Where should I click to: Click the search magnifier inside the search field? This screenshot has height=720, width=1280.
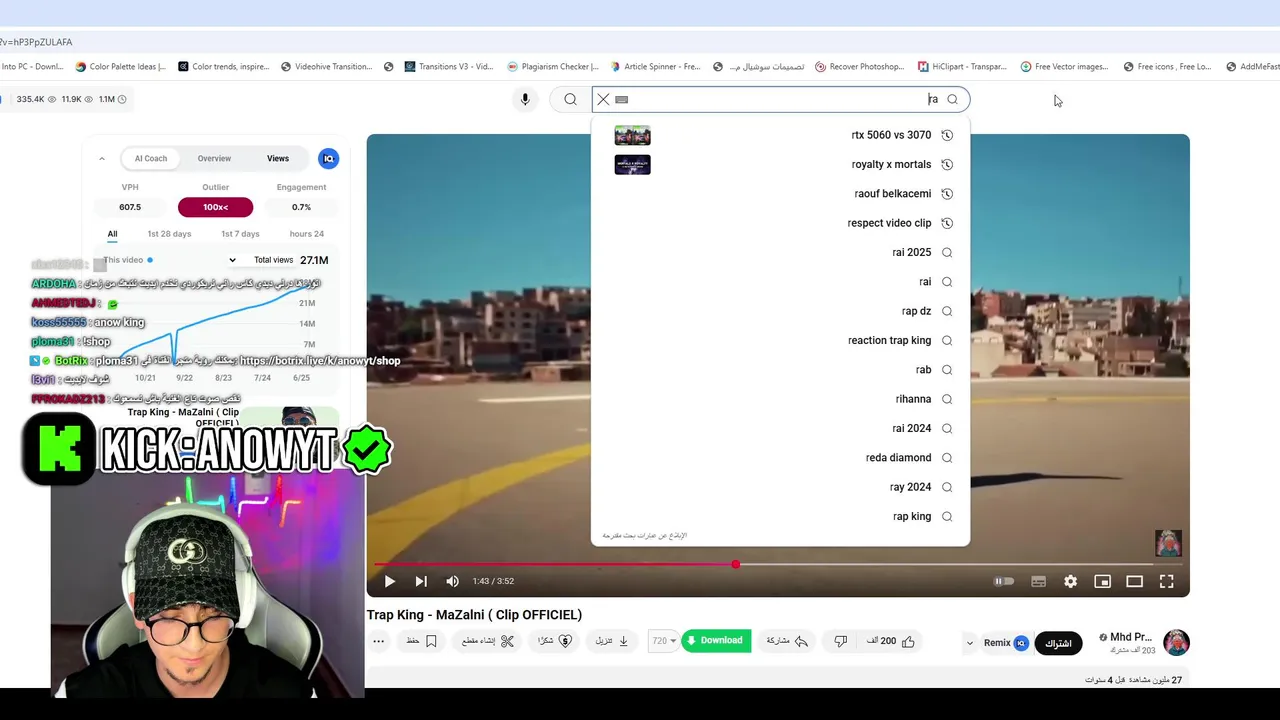tap(952, 99)
